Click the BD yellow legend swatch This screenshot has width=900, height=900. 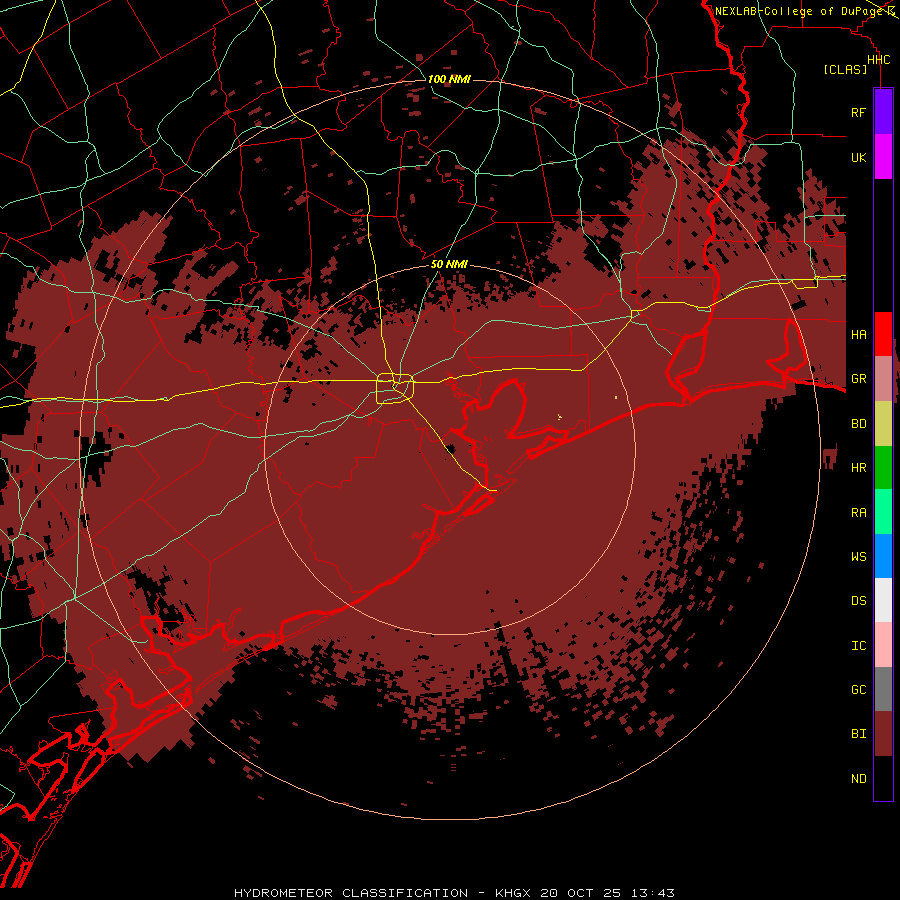tap(883, 424)
